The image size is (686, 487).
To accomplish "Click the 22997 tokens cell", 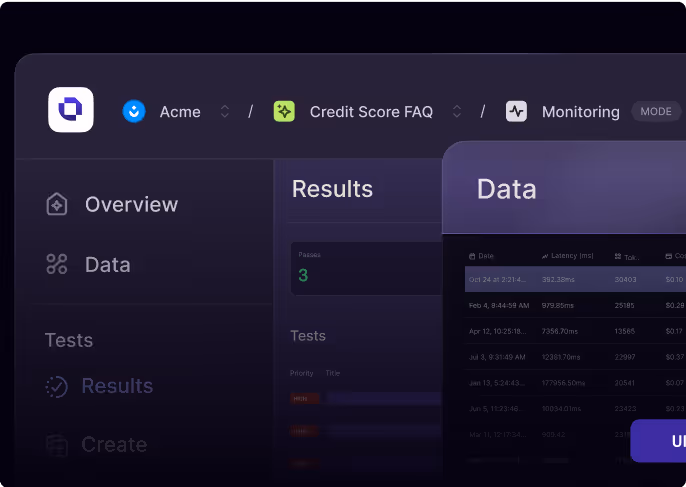I will 625,357.
